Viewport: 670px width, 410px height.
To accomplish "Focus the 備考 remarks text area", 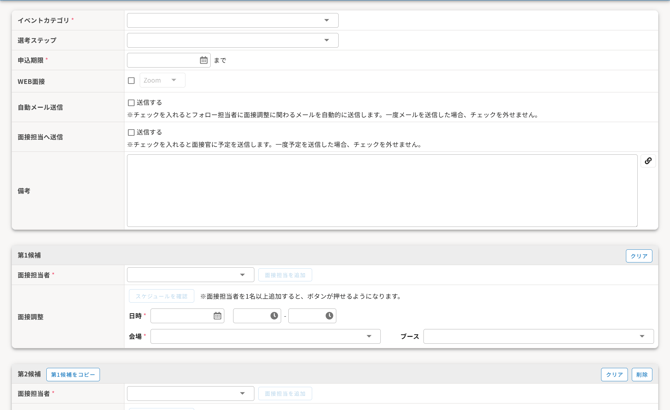I will pyautogui.click(x=382, y=190).
